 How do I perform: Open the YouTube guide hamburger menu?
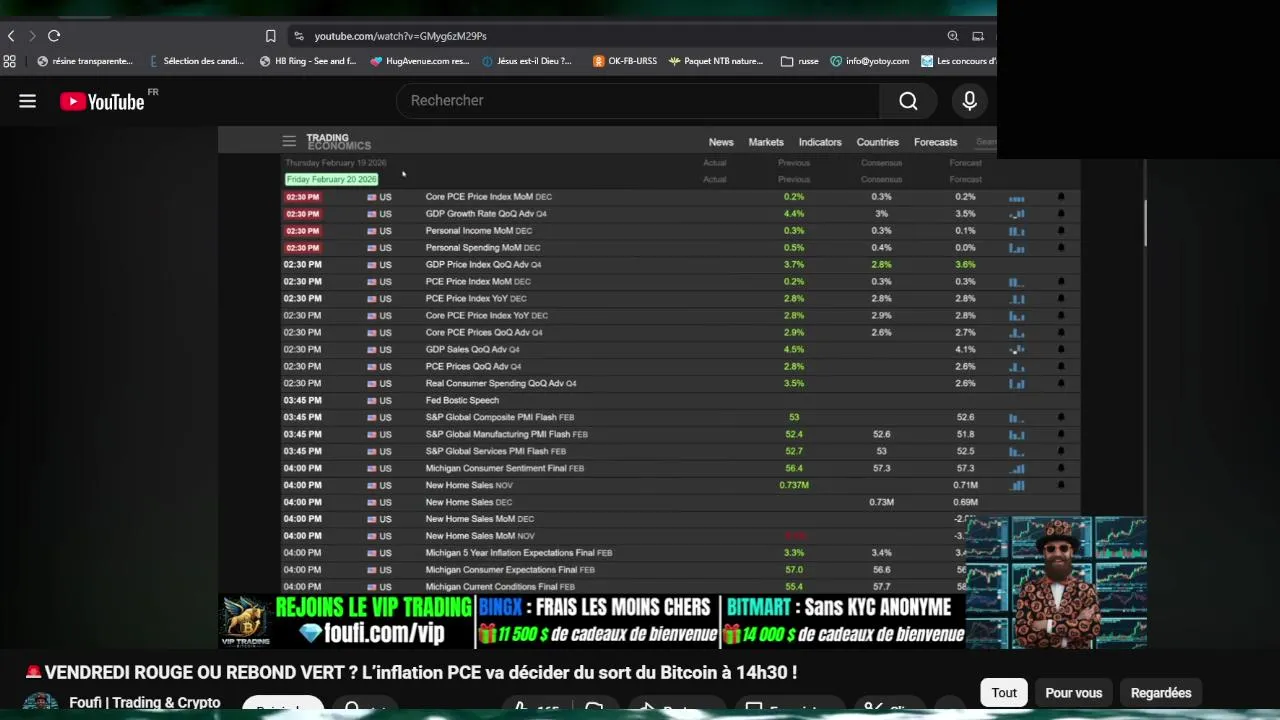[x=27, y=101]
